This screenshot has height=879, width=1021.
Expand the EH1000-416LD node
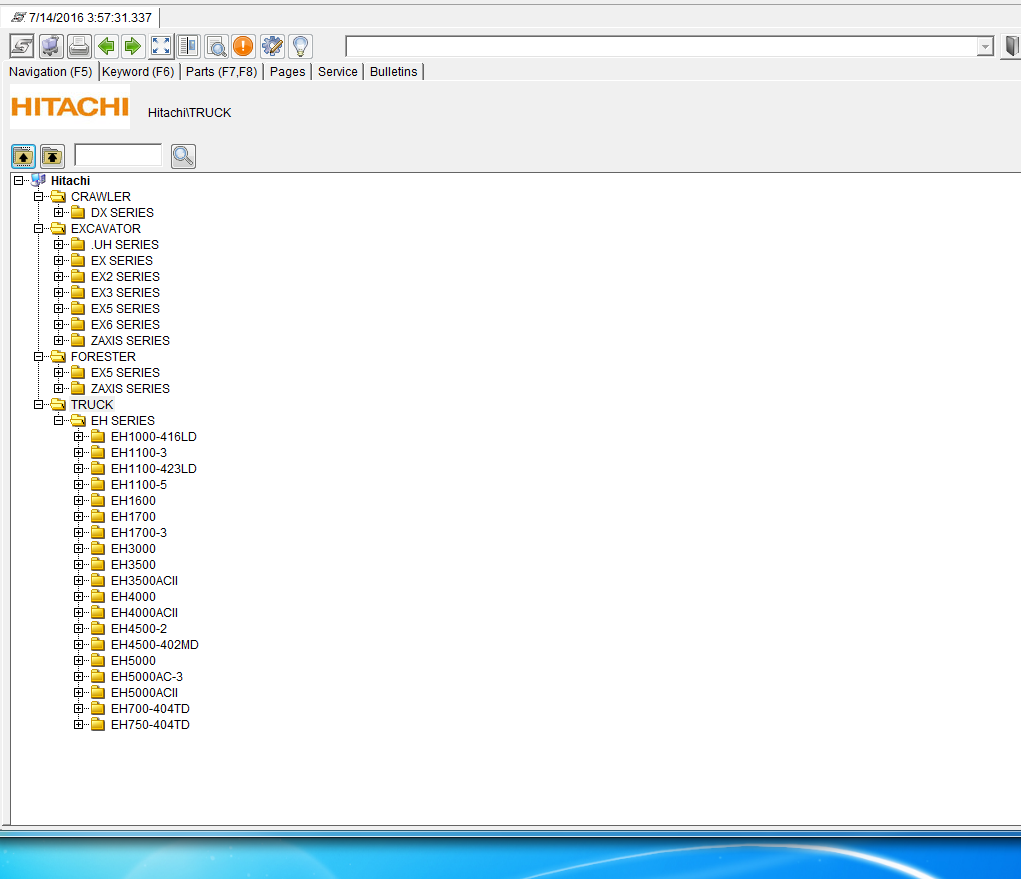click(79, 437)
